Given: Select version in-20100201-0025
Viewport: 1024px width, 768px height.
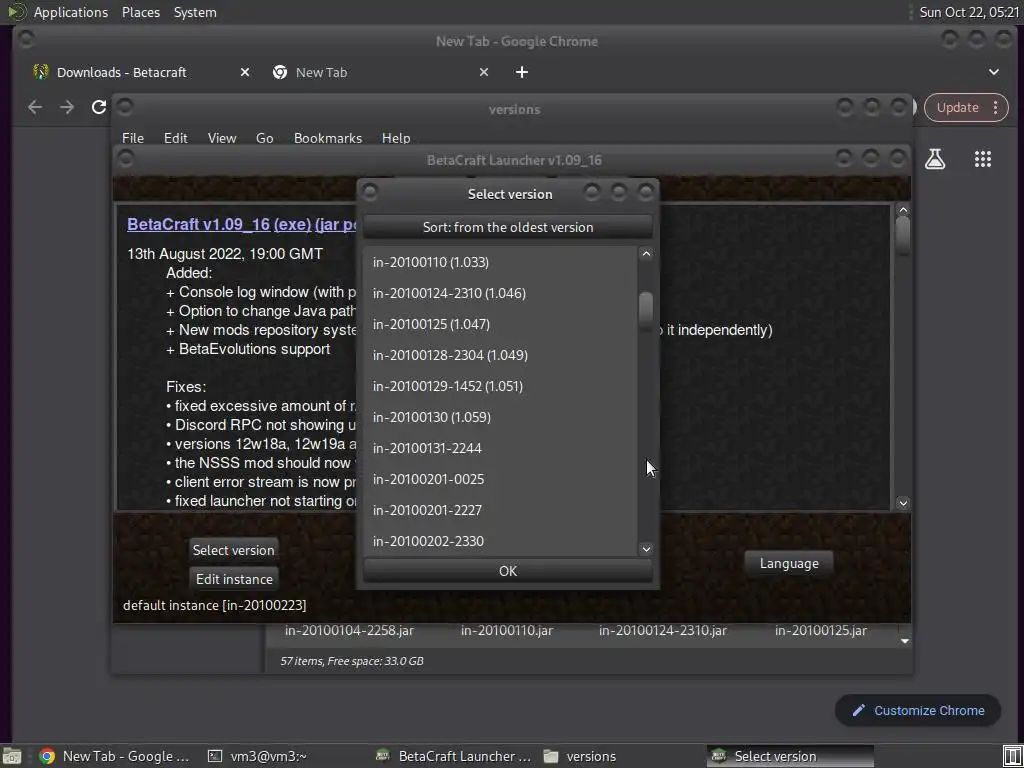Looking at the screenshot, I should tap(500, 479).
